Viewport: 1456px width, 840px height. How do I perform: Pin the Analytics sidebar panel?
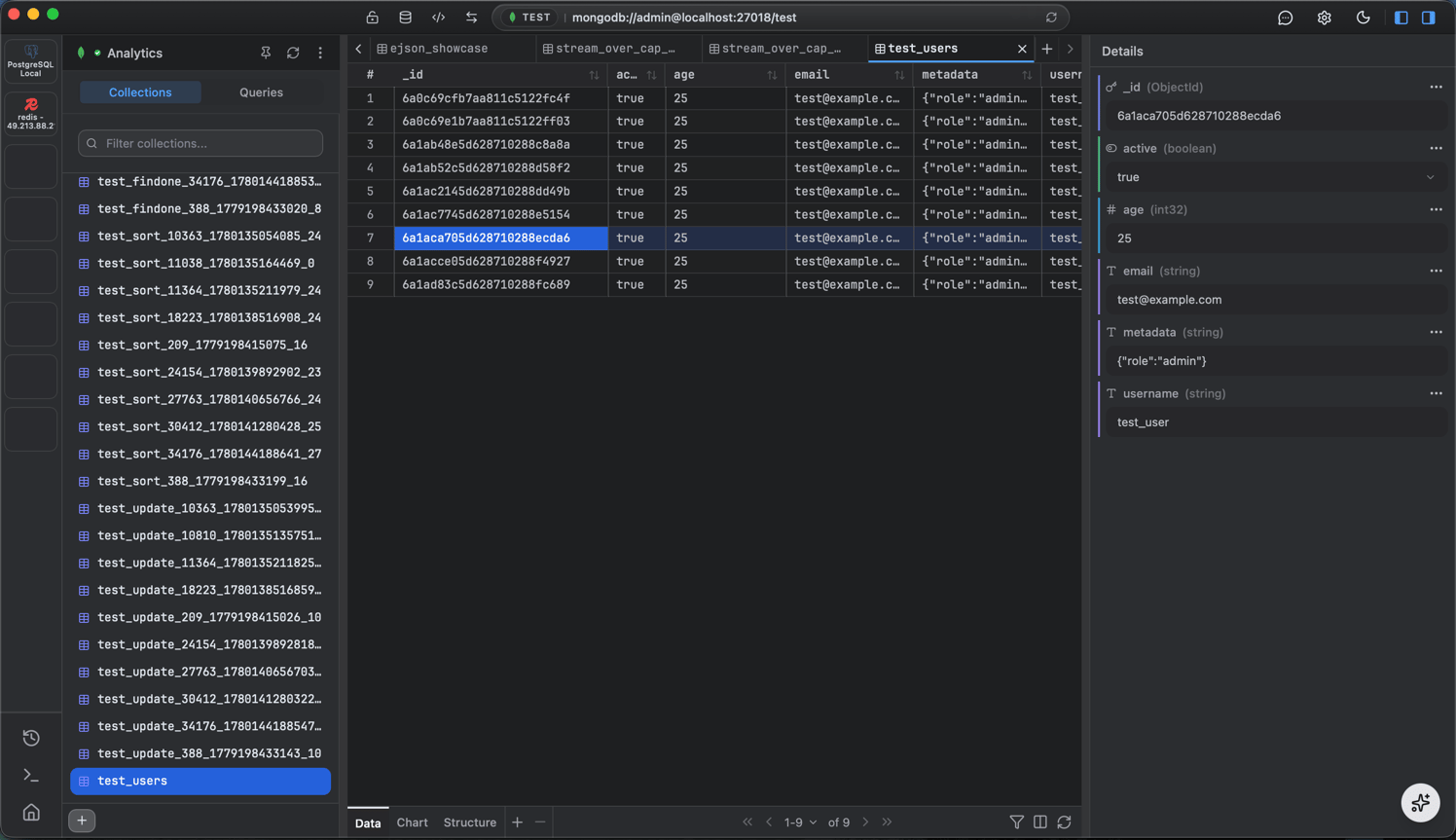pos(266,54)
